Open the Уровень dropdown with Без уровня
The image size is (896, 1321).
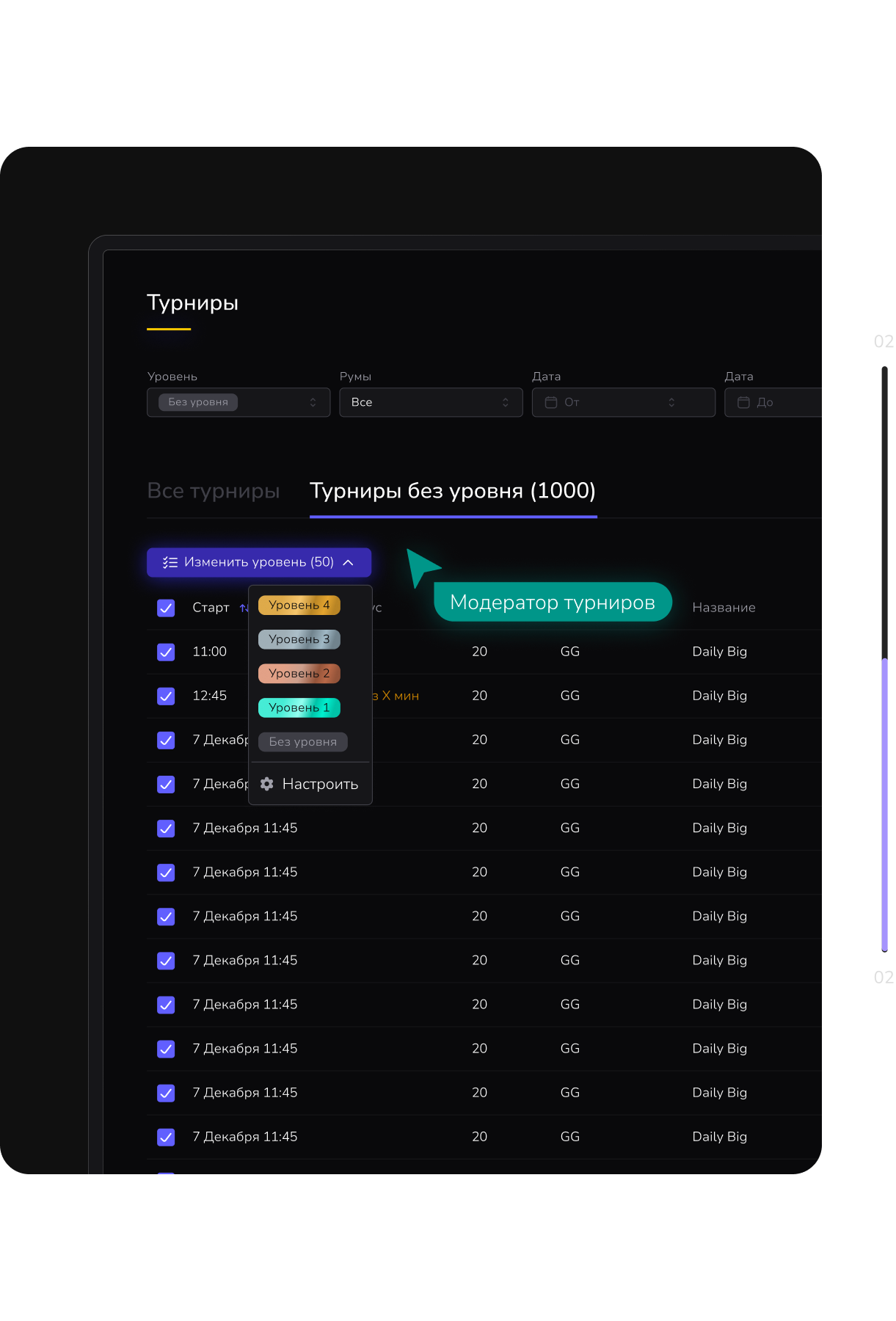click(238, 402)
